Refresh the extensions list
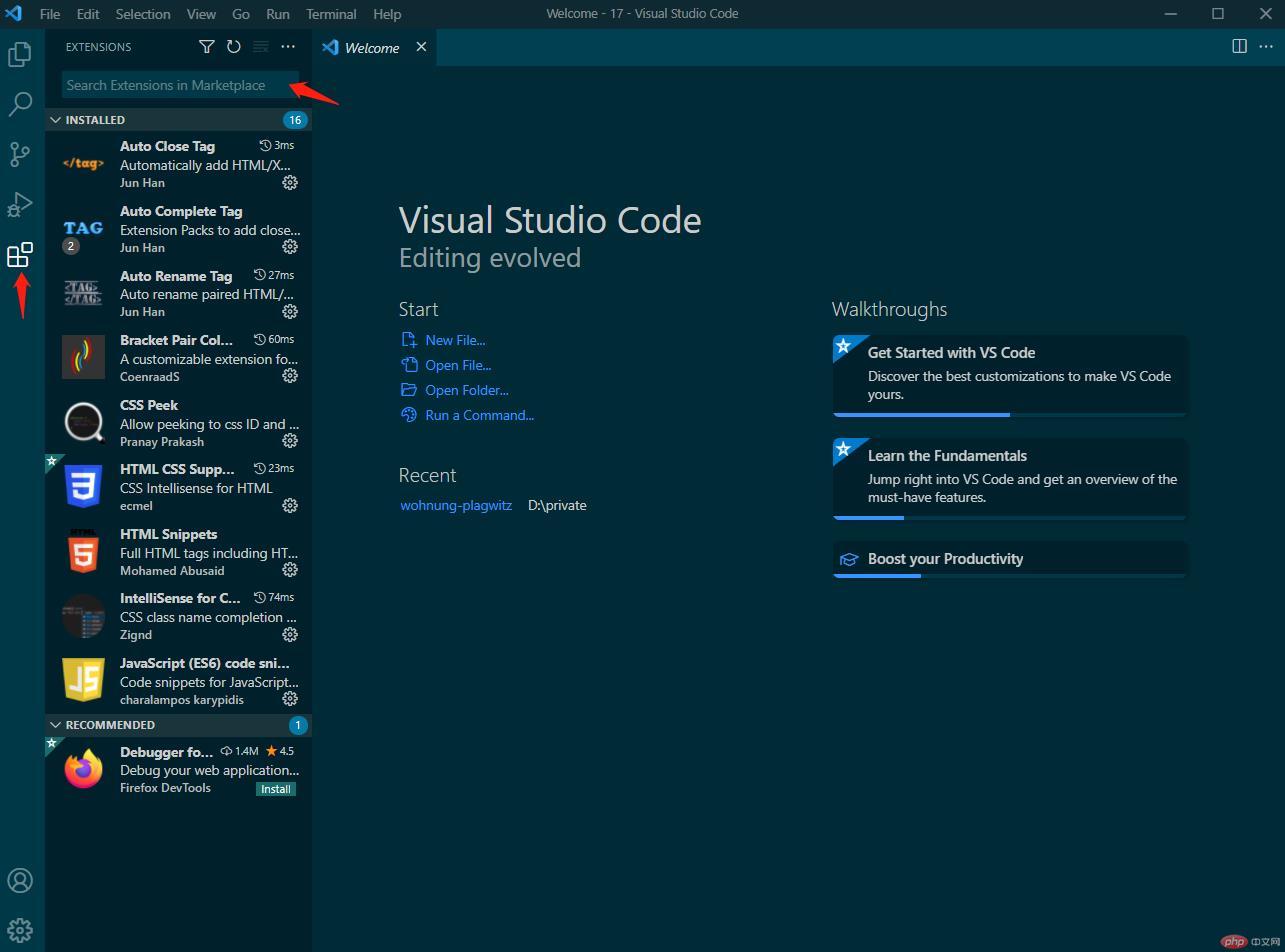This screenshot has width=1285, height=952. 233,47
